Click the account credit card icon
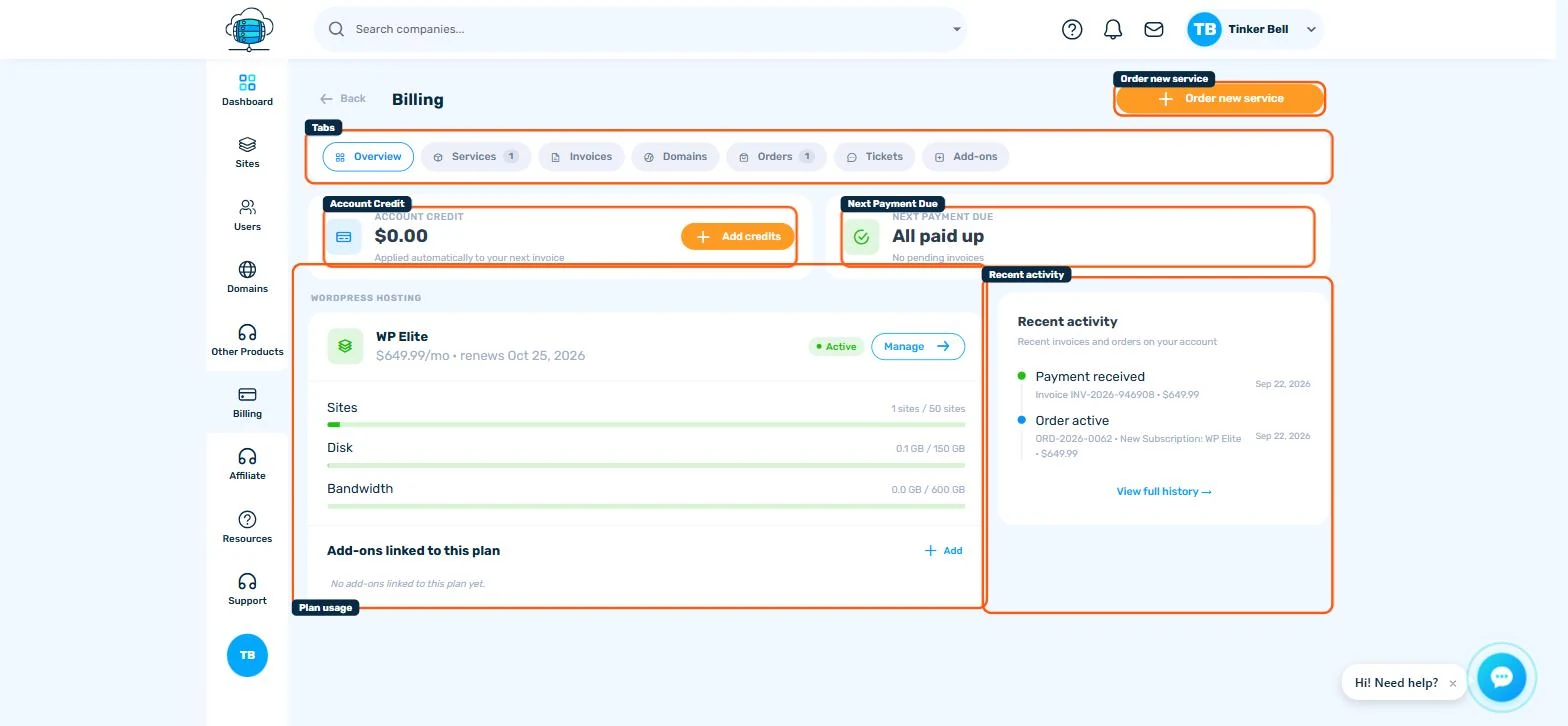The width and height of the screenshot is (1568, 726). coord(344,237)
